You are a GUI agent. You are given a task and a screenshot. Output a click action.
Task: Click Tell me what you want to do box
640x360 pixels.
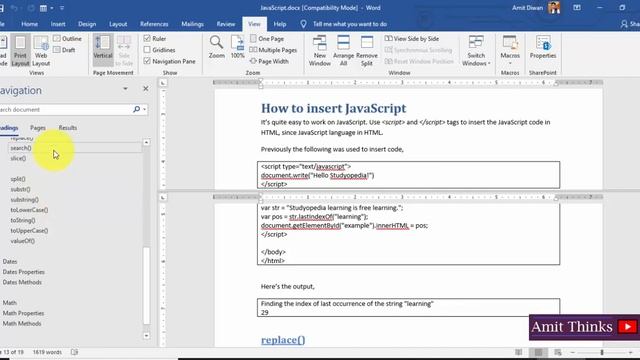click(x=350, y=24)
